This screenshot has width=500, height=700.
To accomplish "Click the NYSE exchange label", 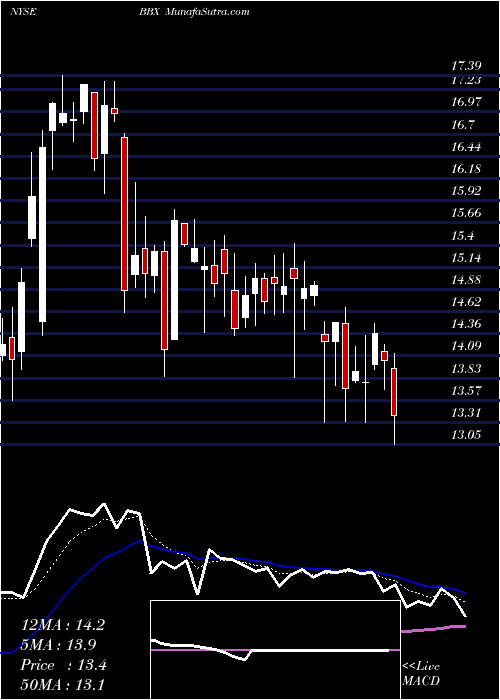I will click(x=23, y=12).
